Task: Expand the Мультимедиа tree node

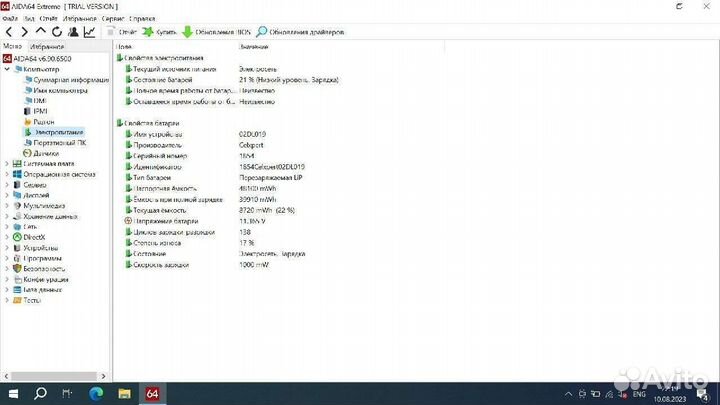Action: point(7,206)
